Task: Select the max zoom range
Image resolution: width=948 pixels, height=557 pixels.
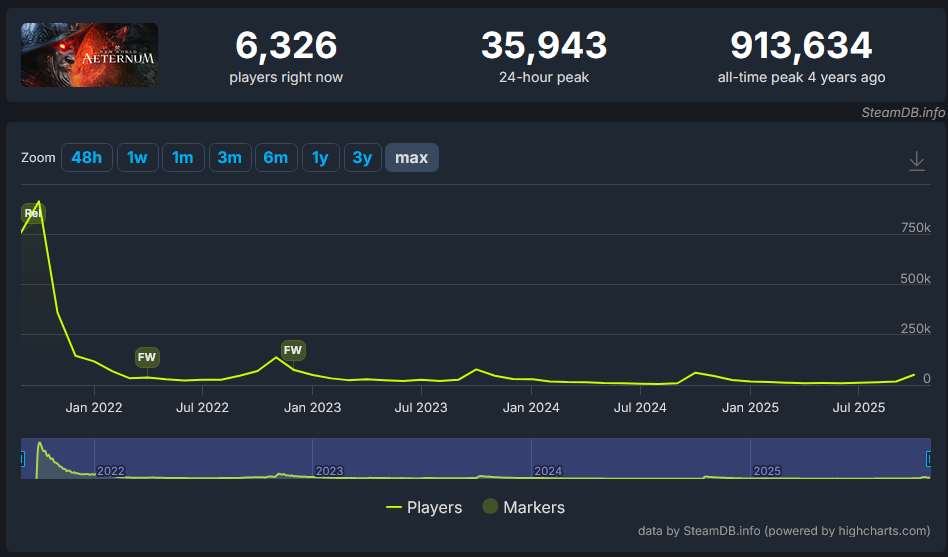Action: (x=412, y=158)
